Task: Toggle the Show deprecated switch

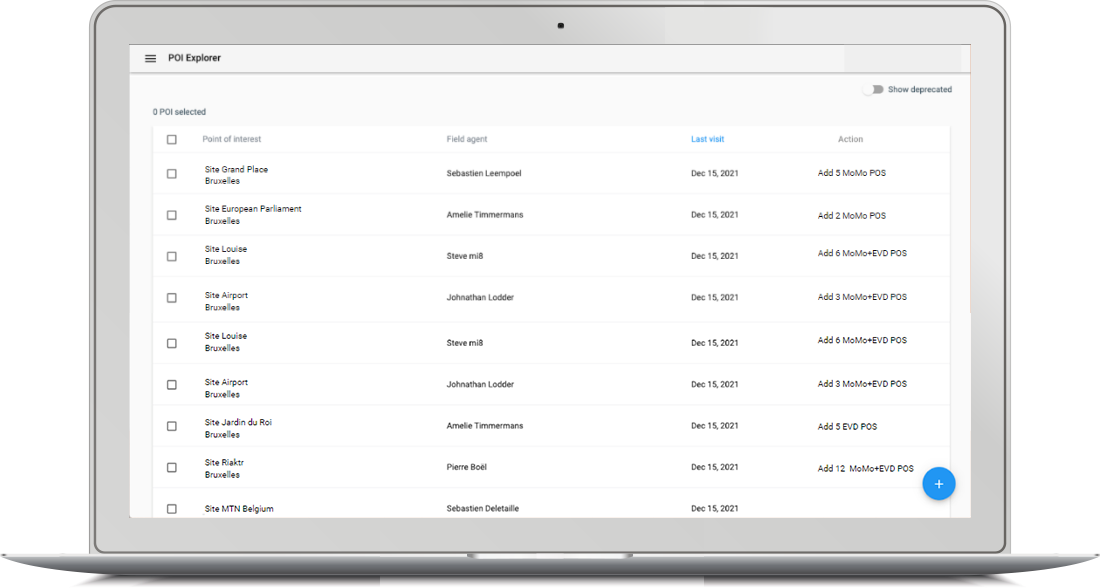Action: point(873,90)
